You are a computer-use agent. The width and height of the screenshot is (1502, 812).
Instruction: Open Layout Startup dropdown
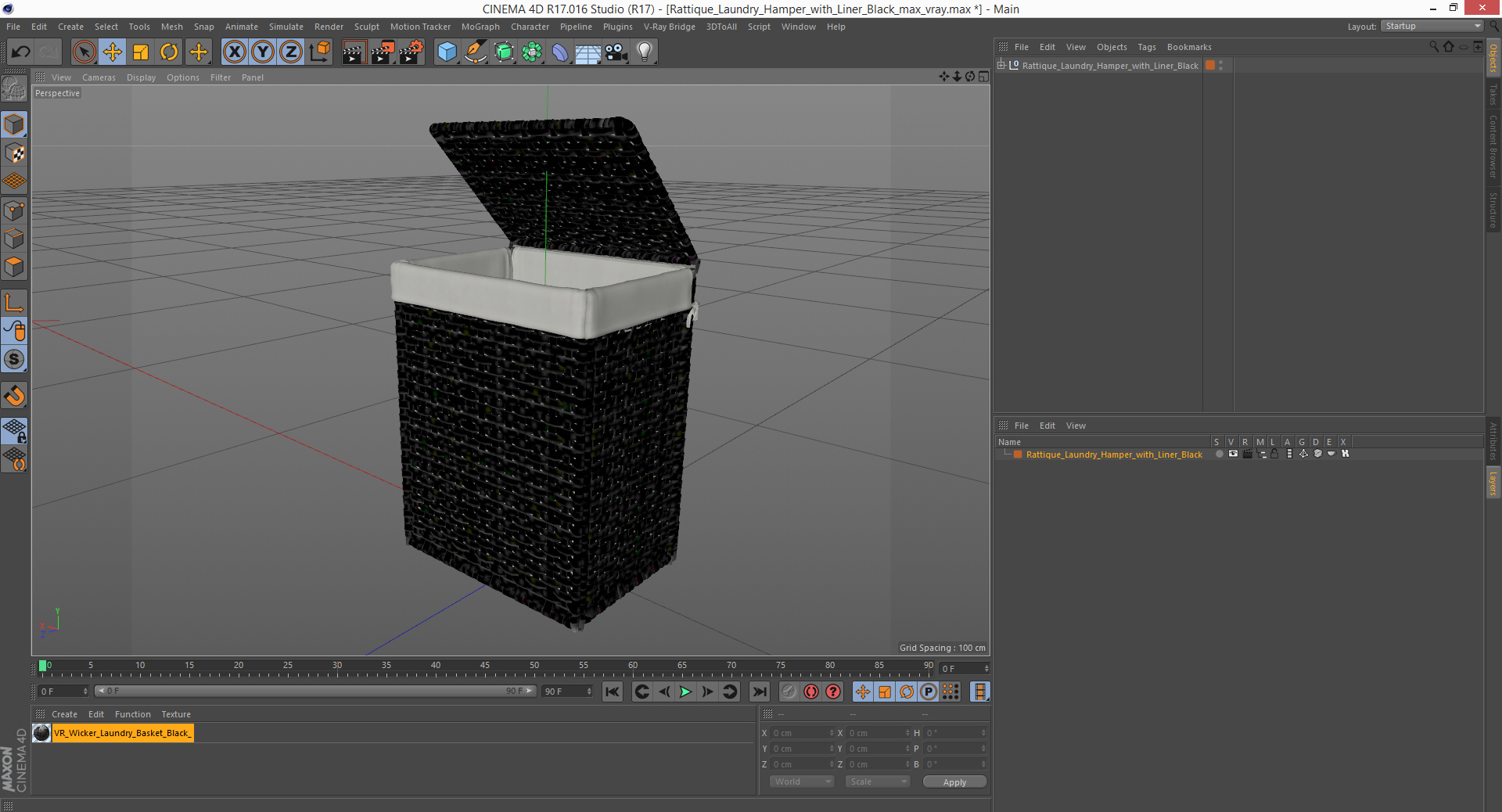(1432, 26)
